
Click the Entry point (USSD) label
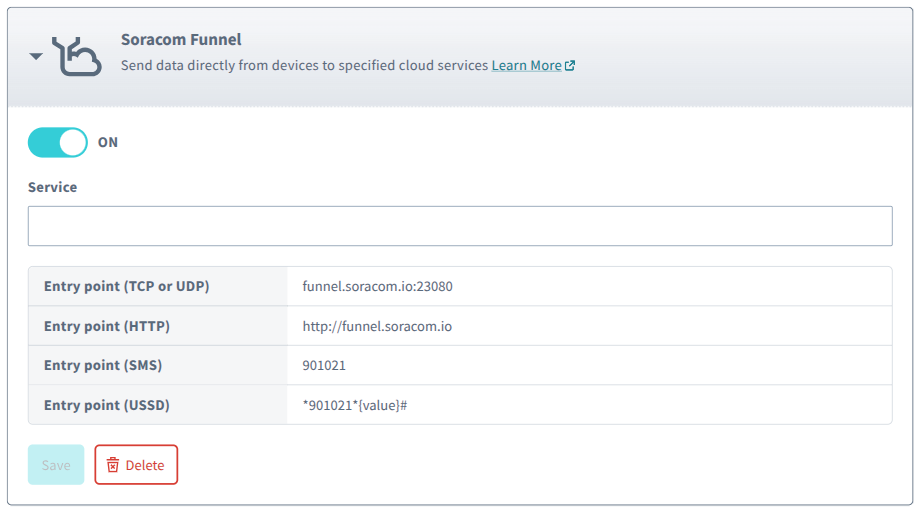(107, 405)
